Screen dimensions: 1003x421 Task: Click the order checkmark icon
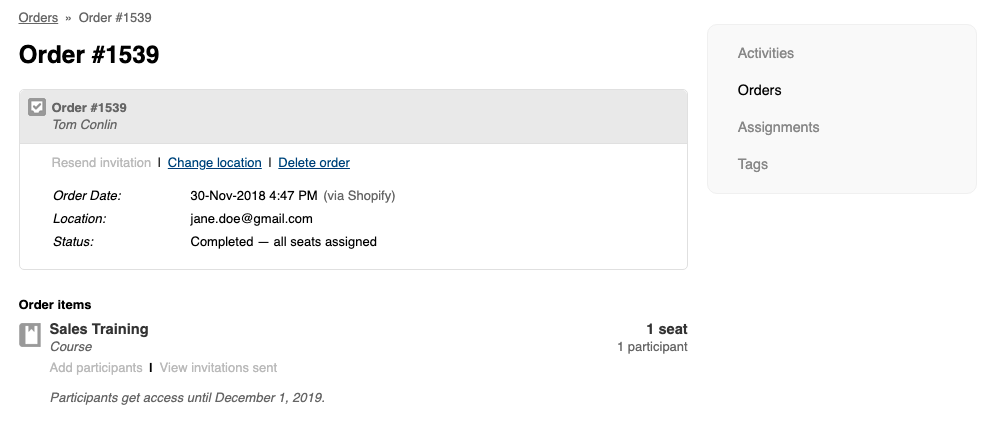(37, 107)
